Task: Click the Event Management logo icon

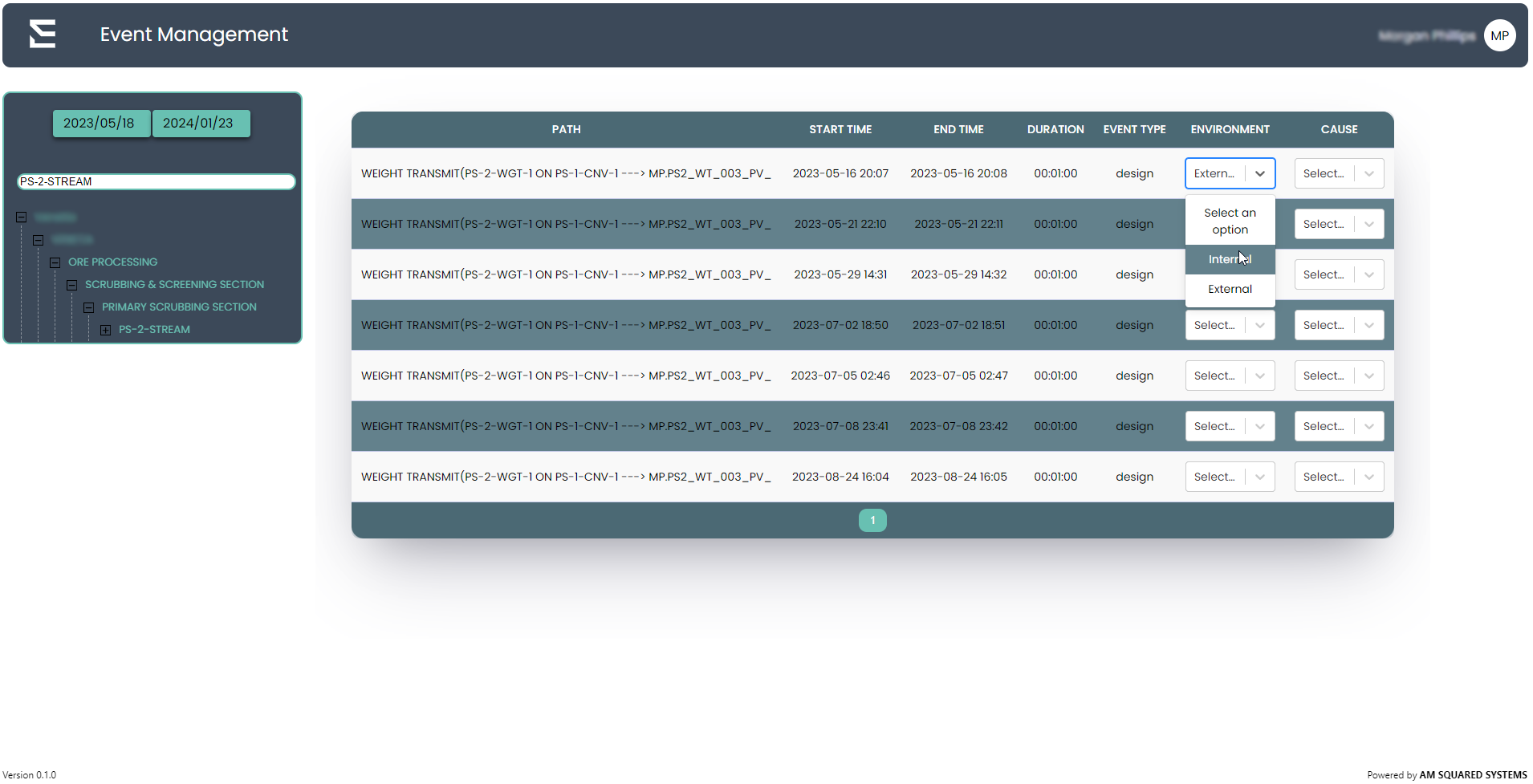Action: click(43, 35)
